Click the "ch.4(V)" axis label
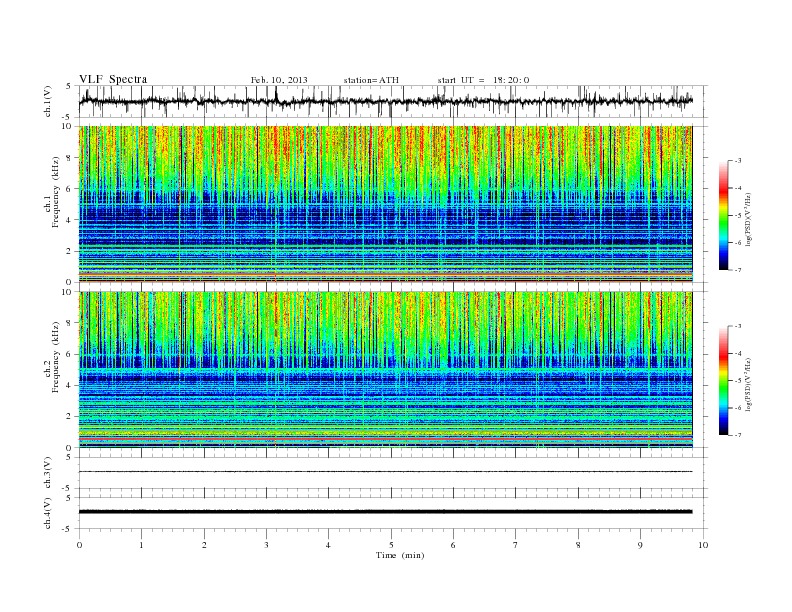Image resolution: width=792 pixels, height=612 pixels. point(48,513)
